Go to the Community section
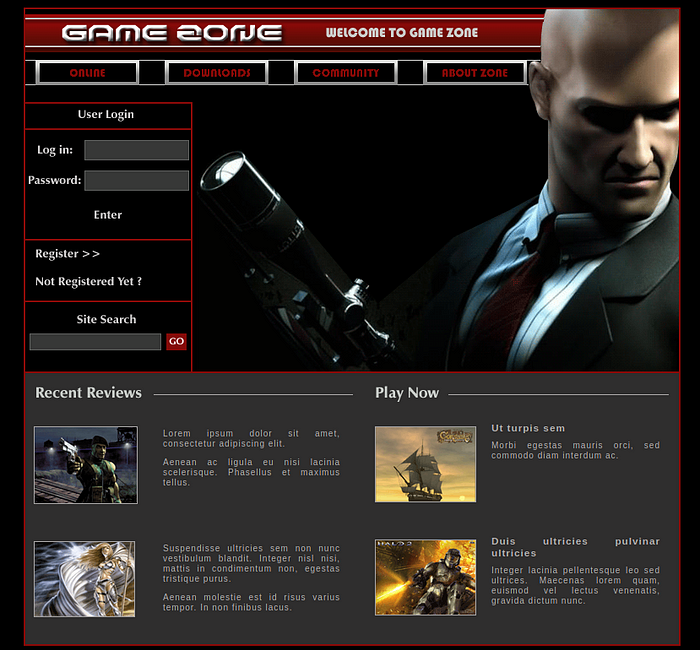 346,72
